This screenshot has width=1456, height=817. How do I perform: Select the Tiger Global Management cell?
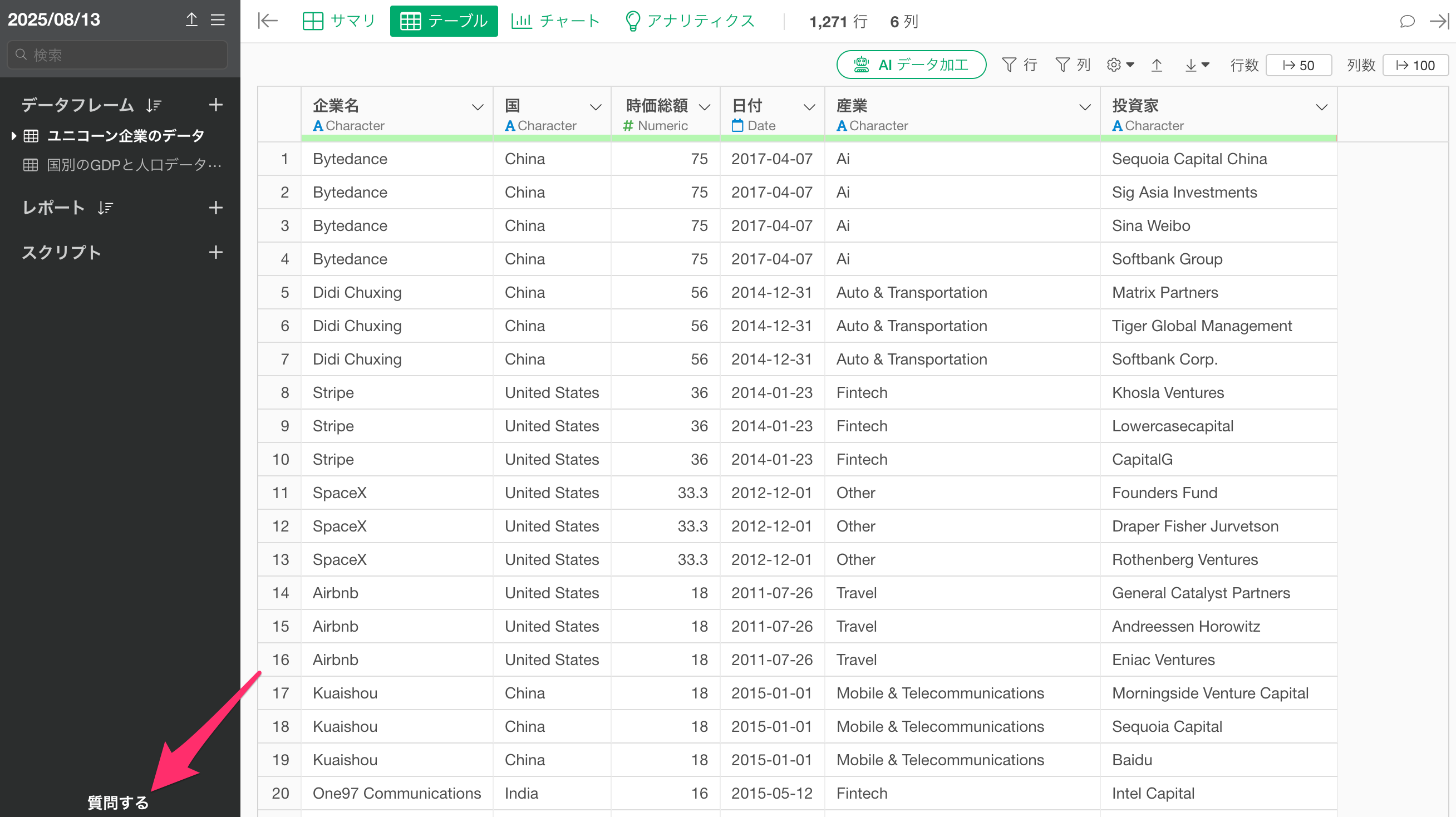(1218, 326)
